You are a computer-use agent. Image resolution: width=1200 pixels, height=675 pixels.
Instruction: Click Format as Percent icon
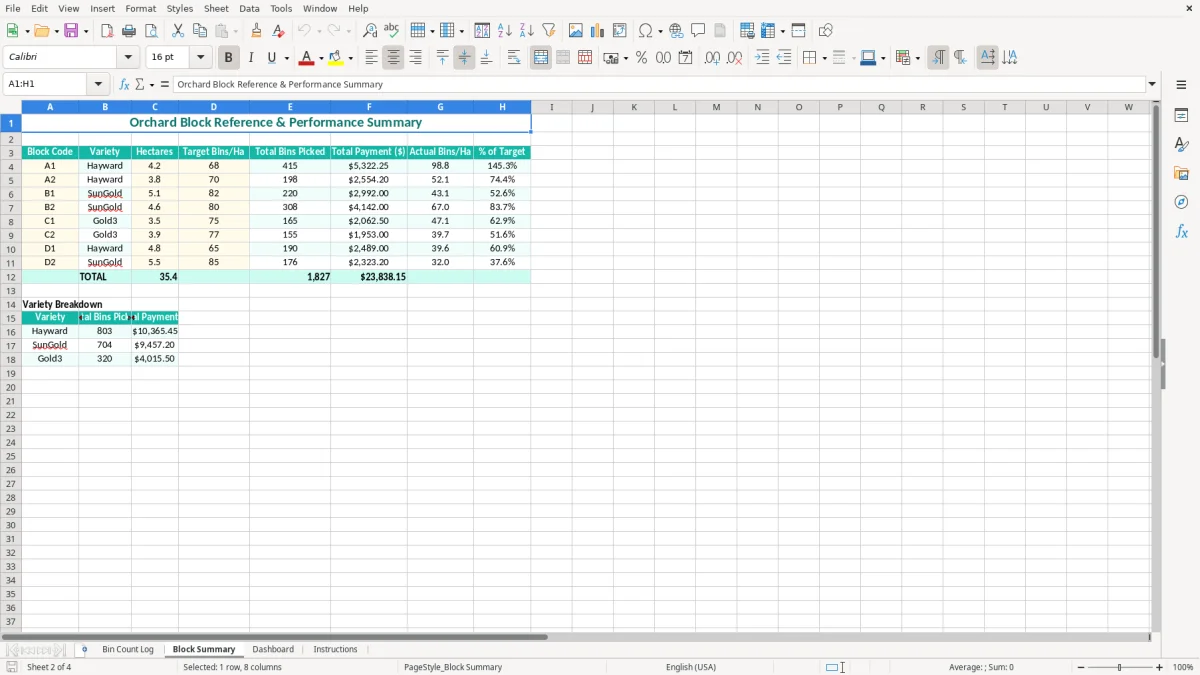[642, 58]
